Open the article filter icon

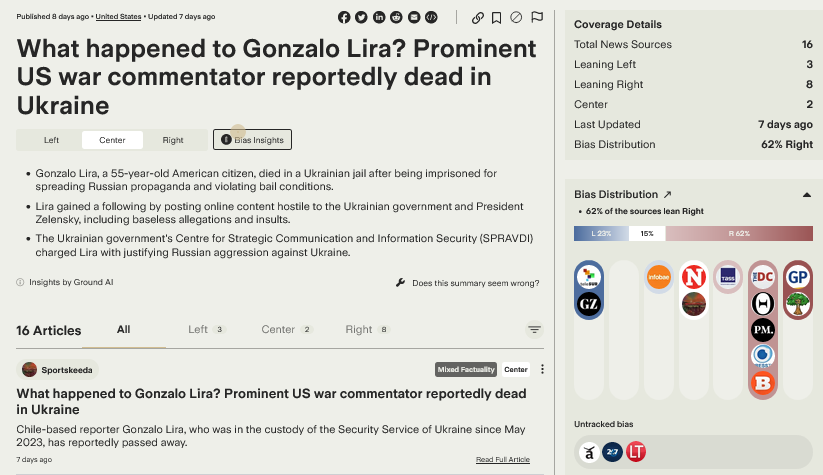click(534, 330)
